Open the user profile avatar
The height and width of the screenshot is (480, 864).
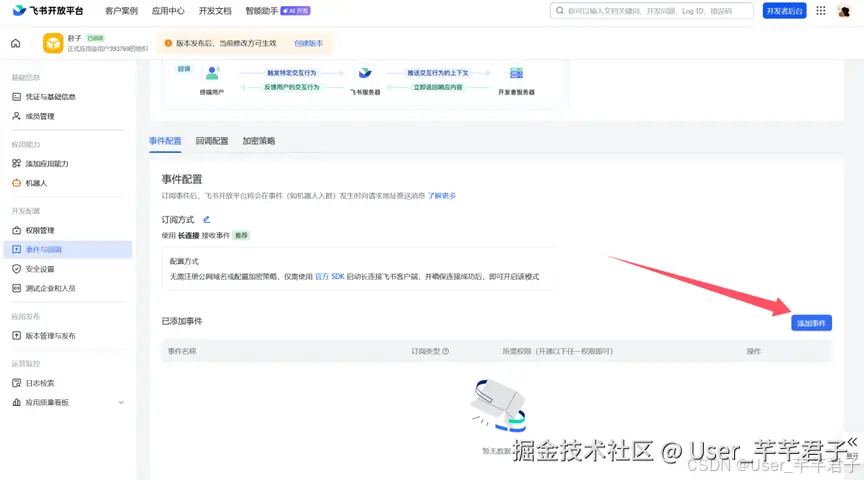844,10
